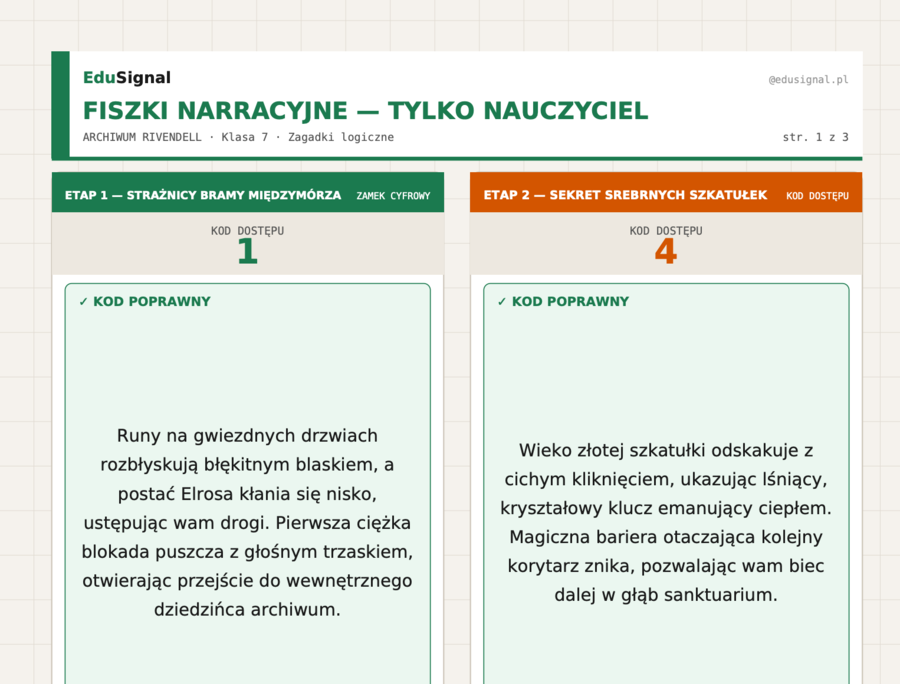Click the KOD POPRAWNY label in the Etap 1 card
This screenshot has width=900, height=684.
[x=145, y=301]
